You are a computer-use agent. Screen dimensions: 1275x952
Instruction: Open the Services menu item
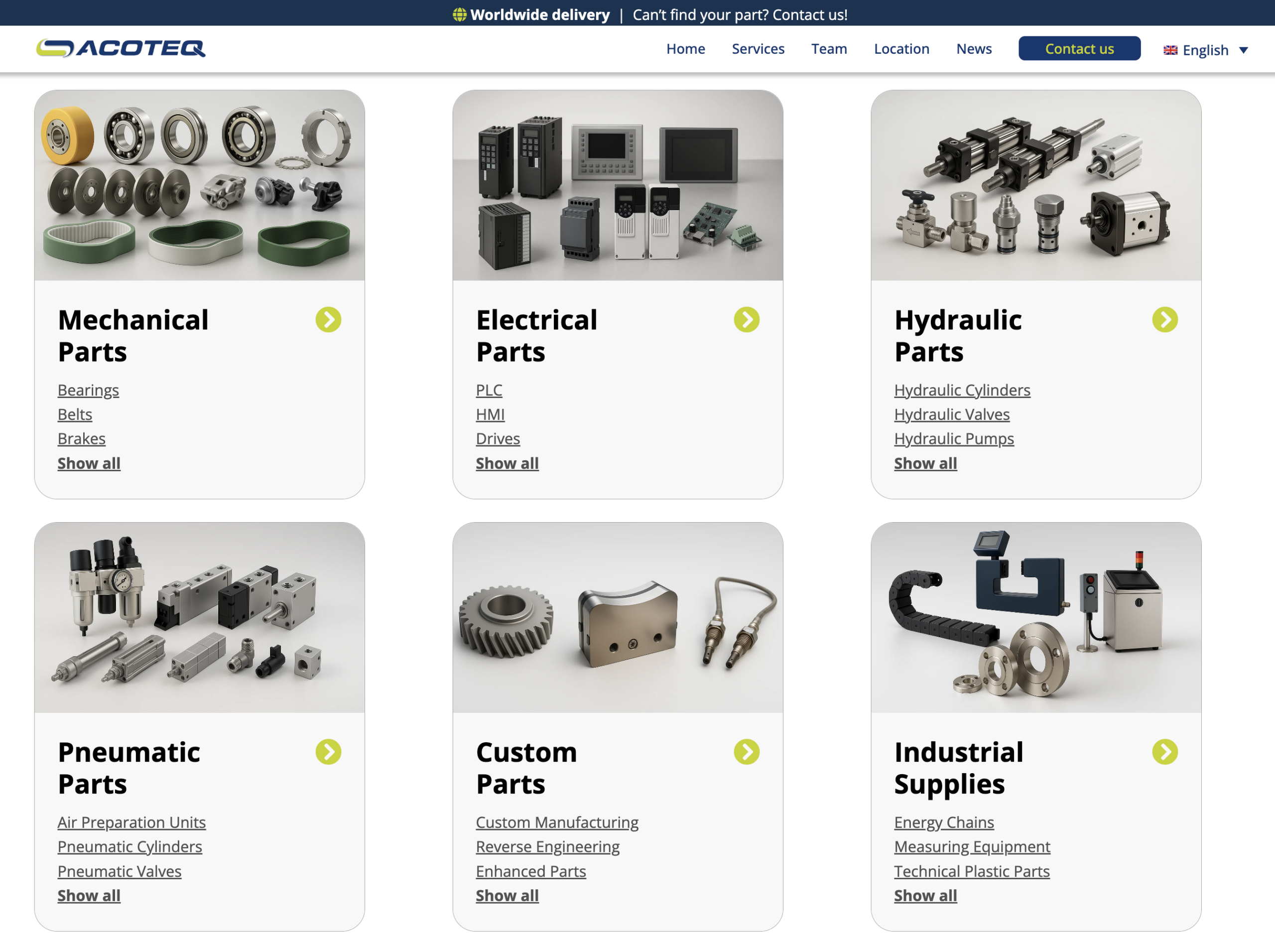[758, 49]
